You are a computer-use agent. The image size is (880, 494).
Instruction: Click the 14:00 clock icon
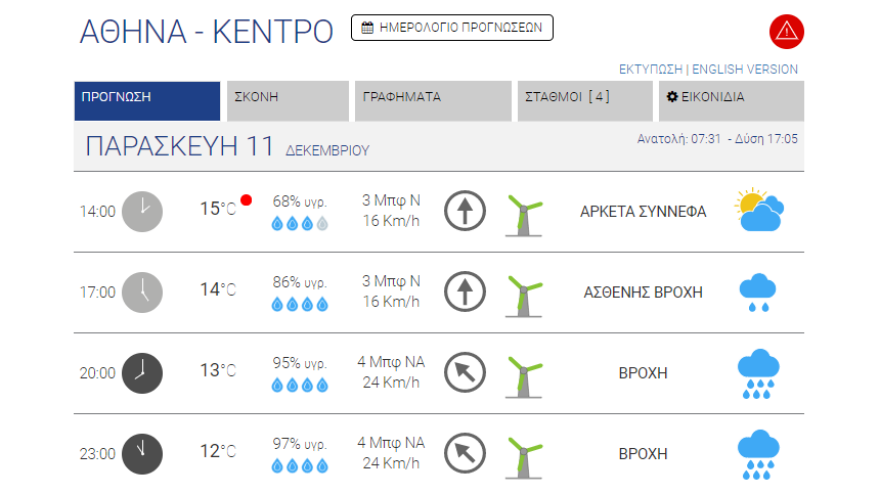point(142,211)
